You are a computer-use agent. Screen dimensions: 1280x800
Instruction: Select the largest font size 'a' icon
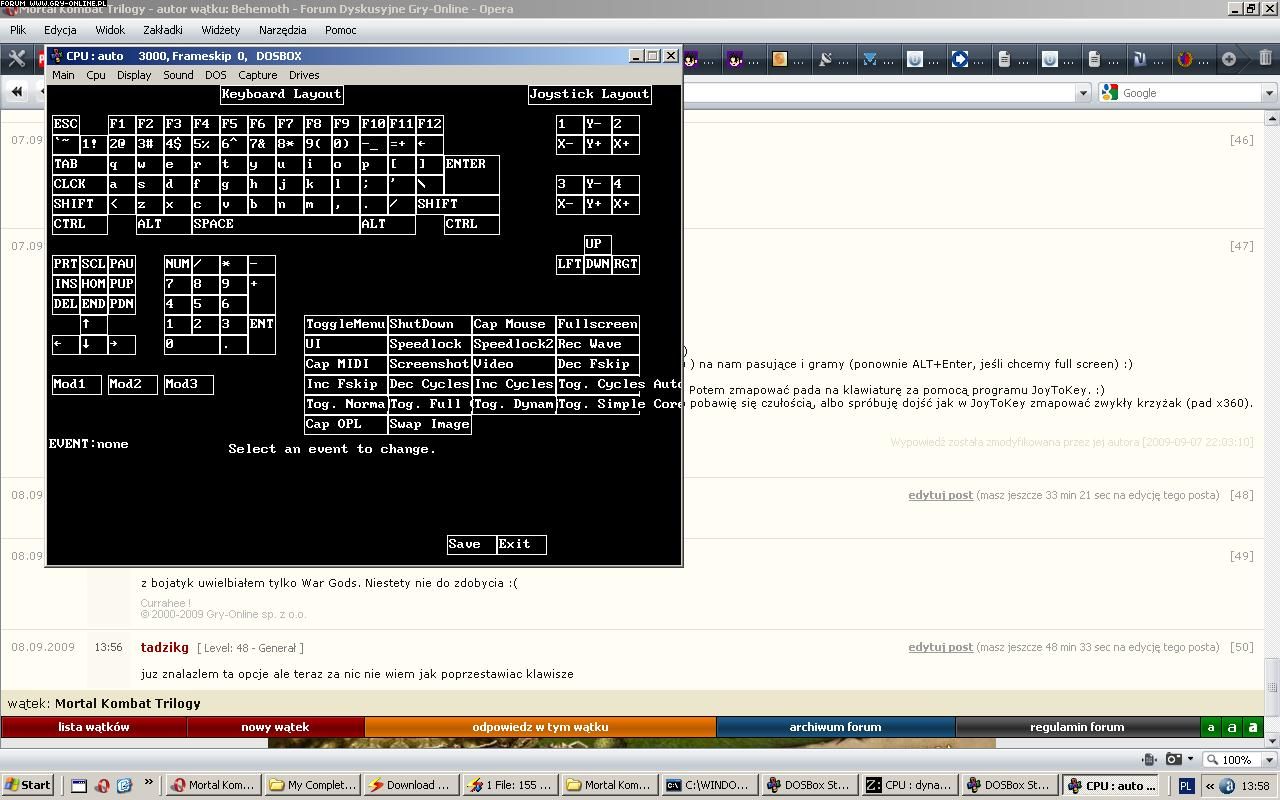pos(1252,727)
